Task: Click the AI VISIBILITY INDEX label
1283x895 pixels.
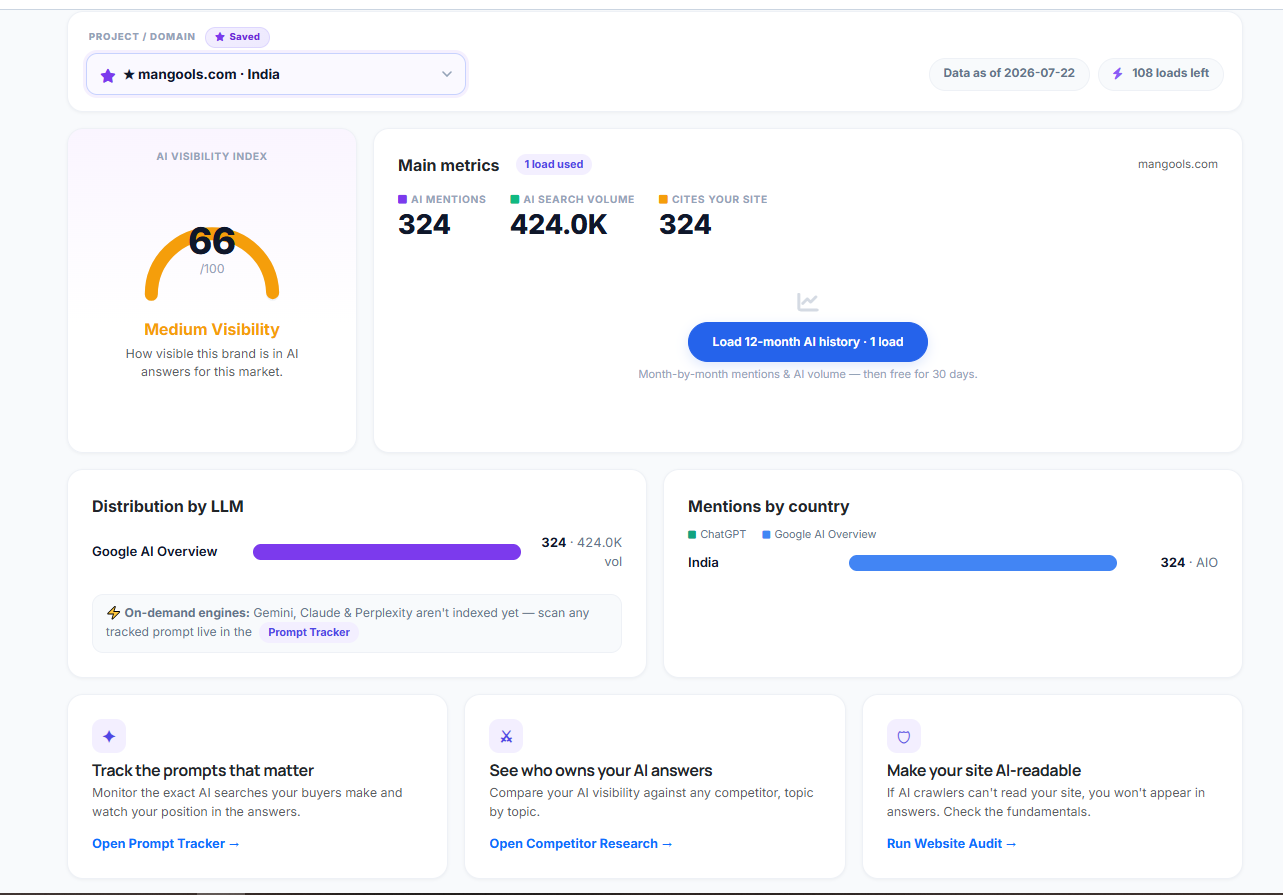Action: (212, 156)
